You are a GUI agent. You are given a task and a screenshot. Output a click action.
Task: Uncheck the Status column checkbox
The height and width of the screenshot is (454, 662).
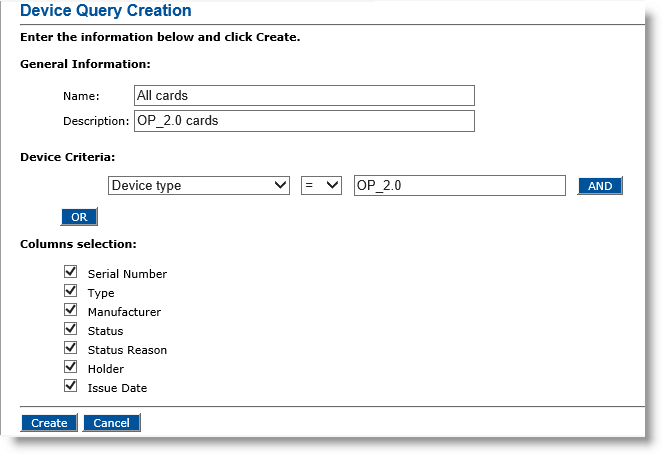point(70,329)
